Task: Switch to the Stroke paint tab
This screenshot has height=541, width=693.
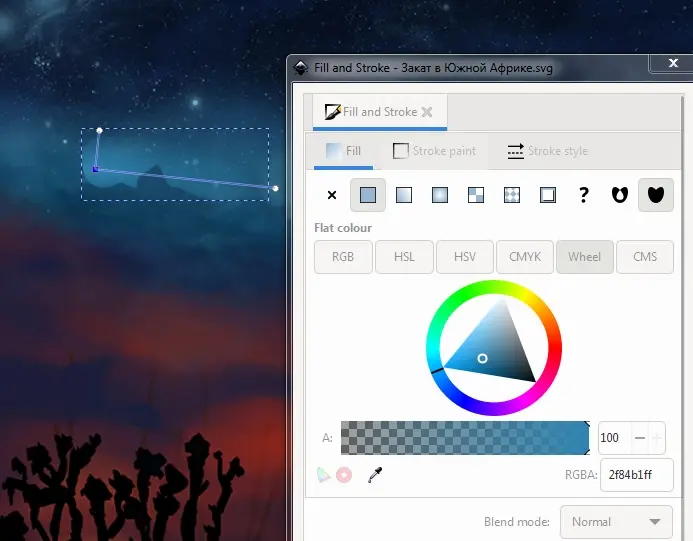Action: (x=434, y=151)
